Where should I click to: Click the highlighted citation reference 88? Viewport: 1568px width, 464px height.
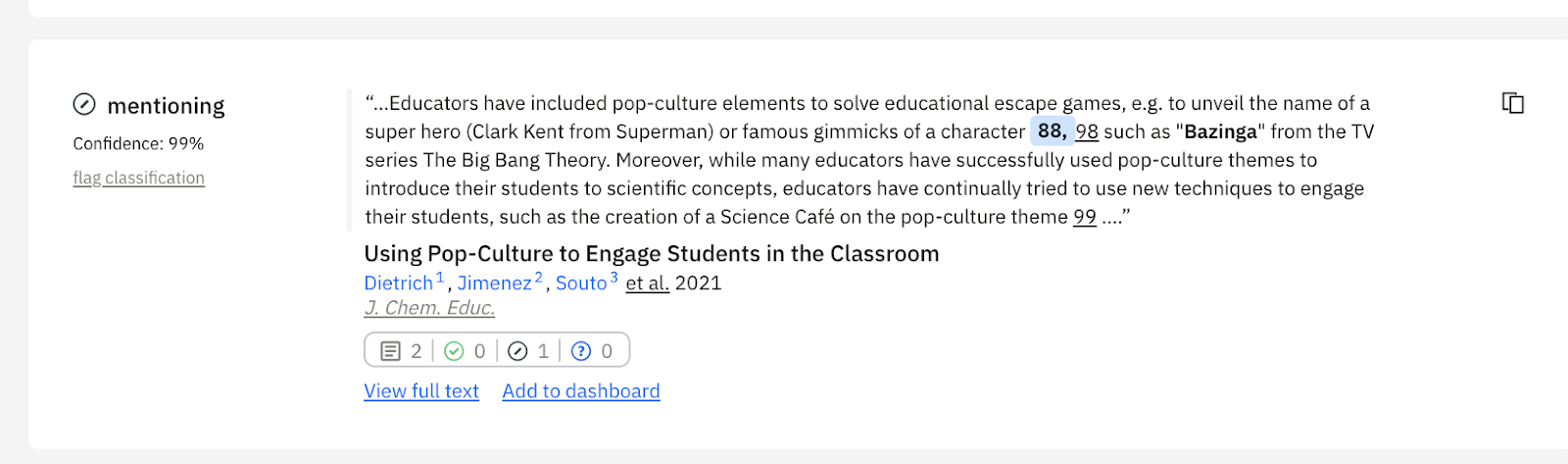pyautogui.click(x=1051, y=131)
